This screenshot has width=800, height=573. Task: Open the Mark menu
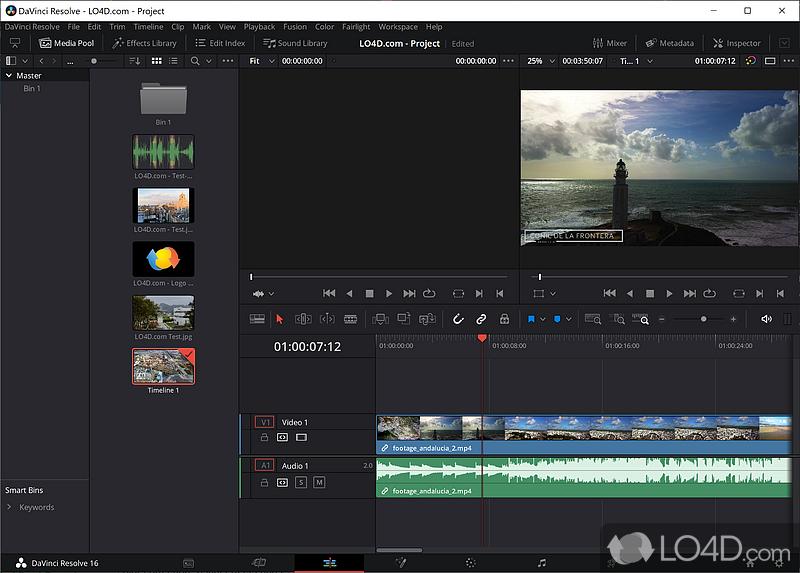coord(202,27)
